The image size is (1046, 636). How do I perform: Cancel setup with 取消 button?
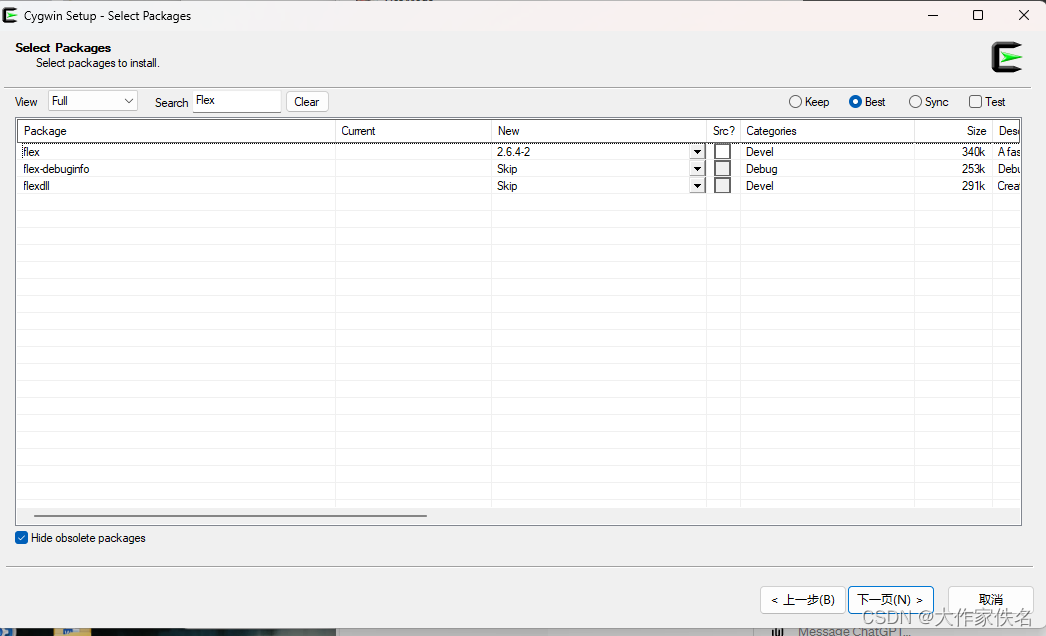pyautogui.click(x=991, y=600)
